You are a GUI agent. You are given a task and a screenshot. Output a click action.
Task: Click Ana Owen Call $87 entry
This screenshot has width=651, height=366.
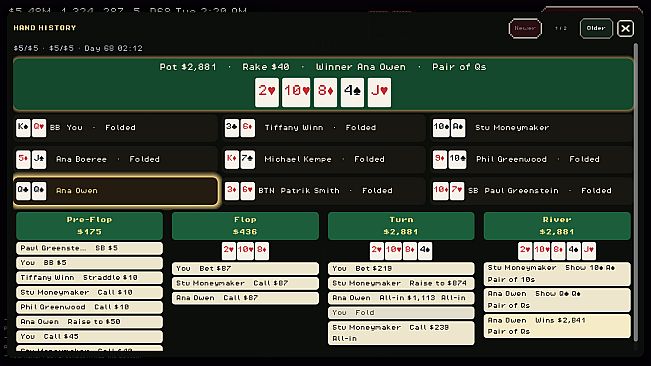(245, 298)
